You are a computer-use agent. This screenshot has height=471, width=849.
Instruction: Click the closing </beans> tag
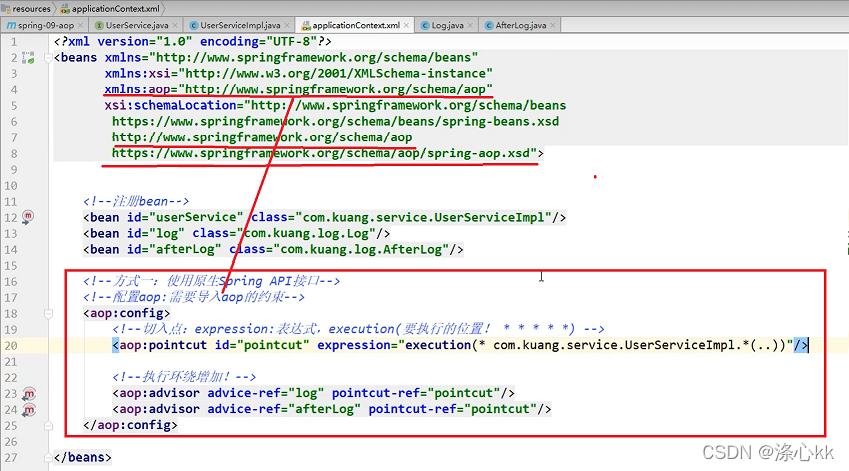(x=83, y=457)
